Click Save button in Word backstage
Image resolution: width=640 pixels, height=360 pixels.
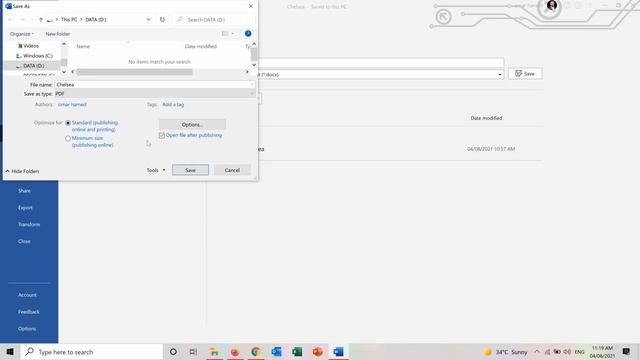click(525, 74)
